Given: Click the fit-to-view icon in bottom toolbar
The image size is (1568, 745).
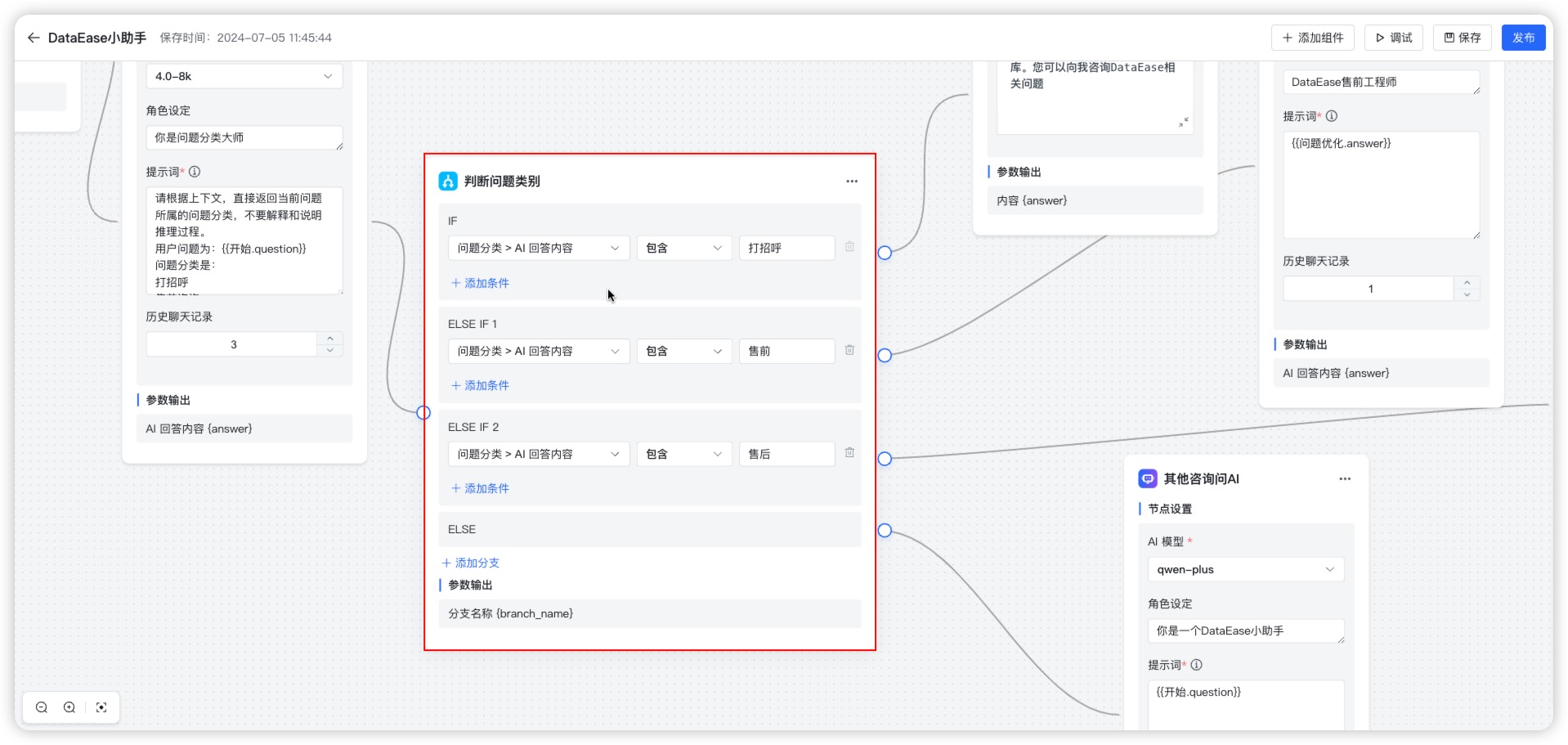Looking at the screenshot, I should 101,707.
